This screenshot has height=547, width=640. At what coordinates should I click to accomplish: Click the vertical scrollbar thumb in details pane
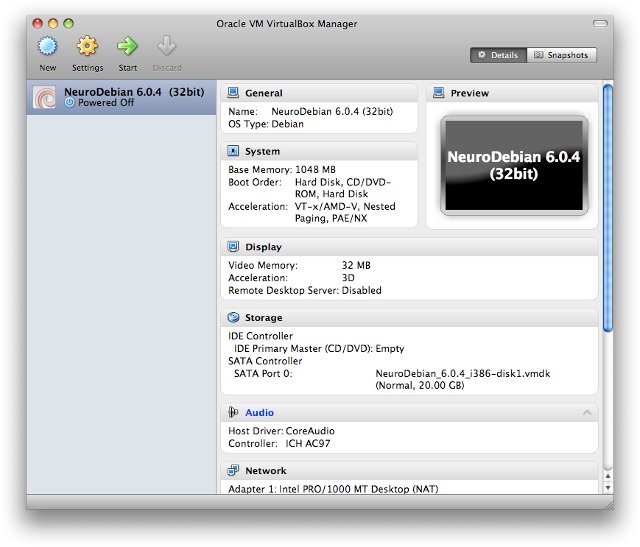tap(608, 208)
